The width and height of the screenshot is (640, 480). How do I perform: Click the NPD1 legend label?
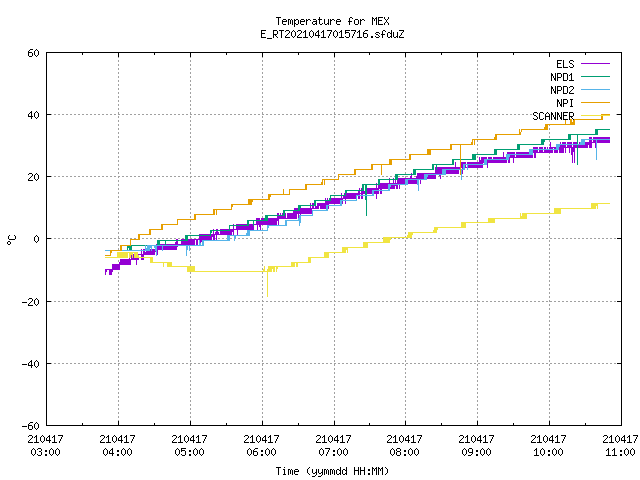tap(562, 77)
